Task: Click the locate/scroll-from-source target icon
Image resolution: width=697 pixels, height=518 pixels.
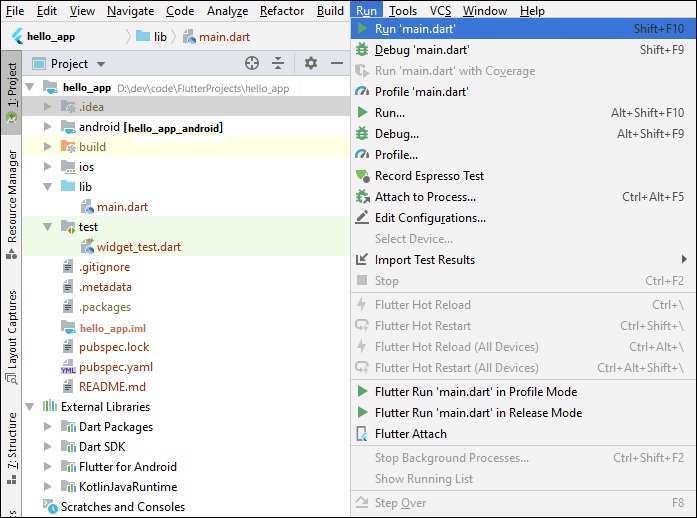Action: coord(252,64)
